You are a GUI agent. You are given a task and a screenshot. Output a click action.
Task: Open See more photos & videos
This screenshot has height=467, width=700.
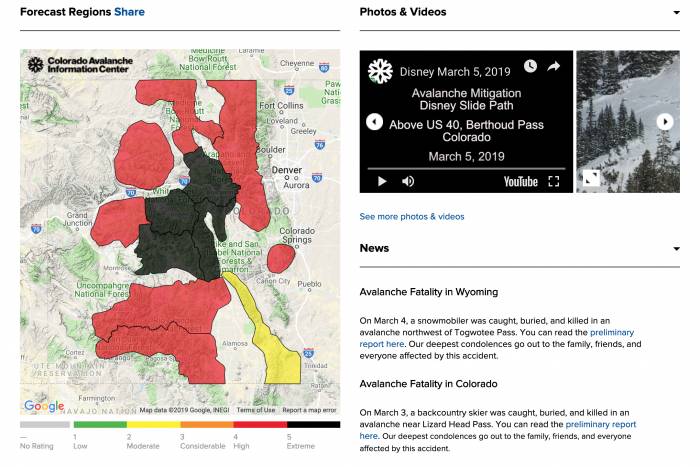412,217
